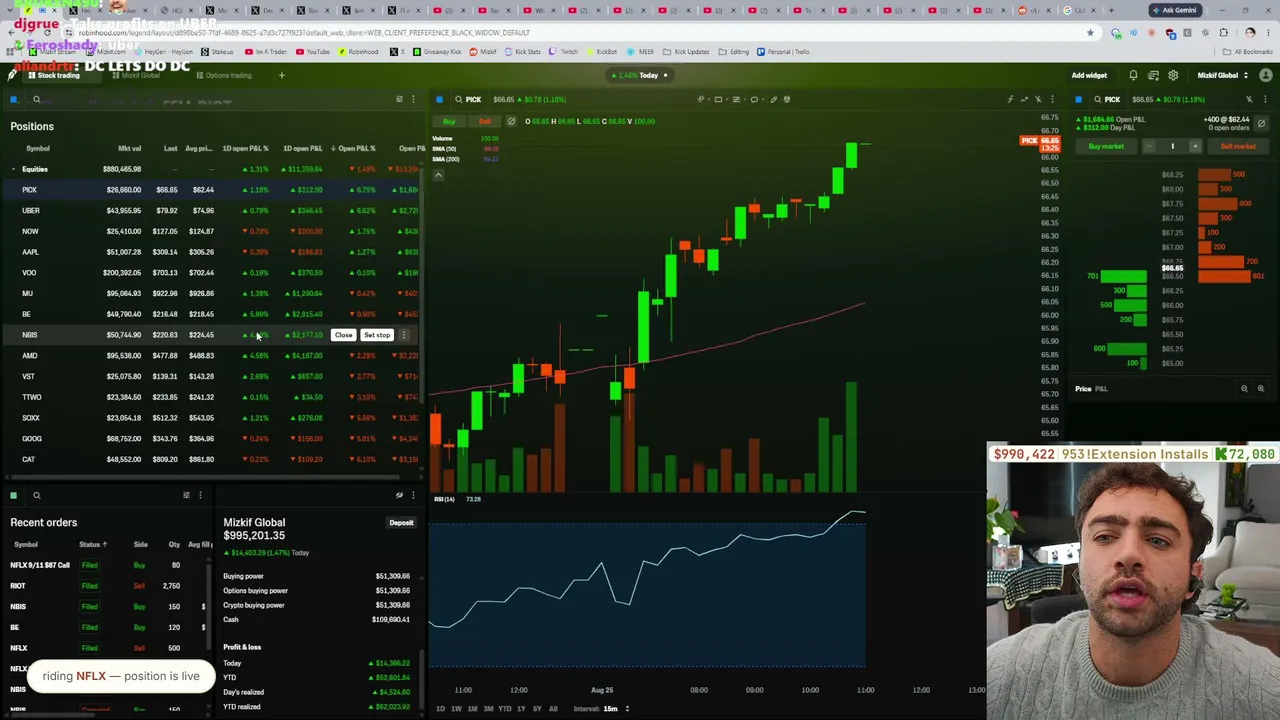The image size is (1280, 720).
Task: Open the order ladder widget three-dot menu
Action: tap(1263, 99)
